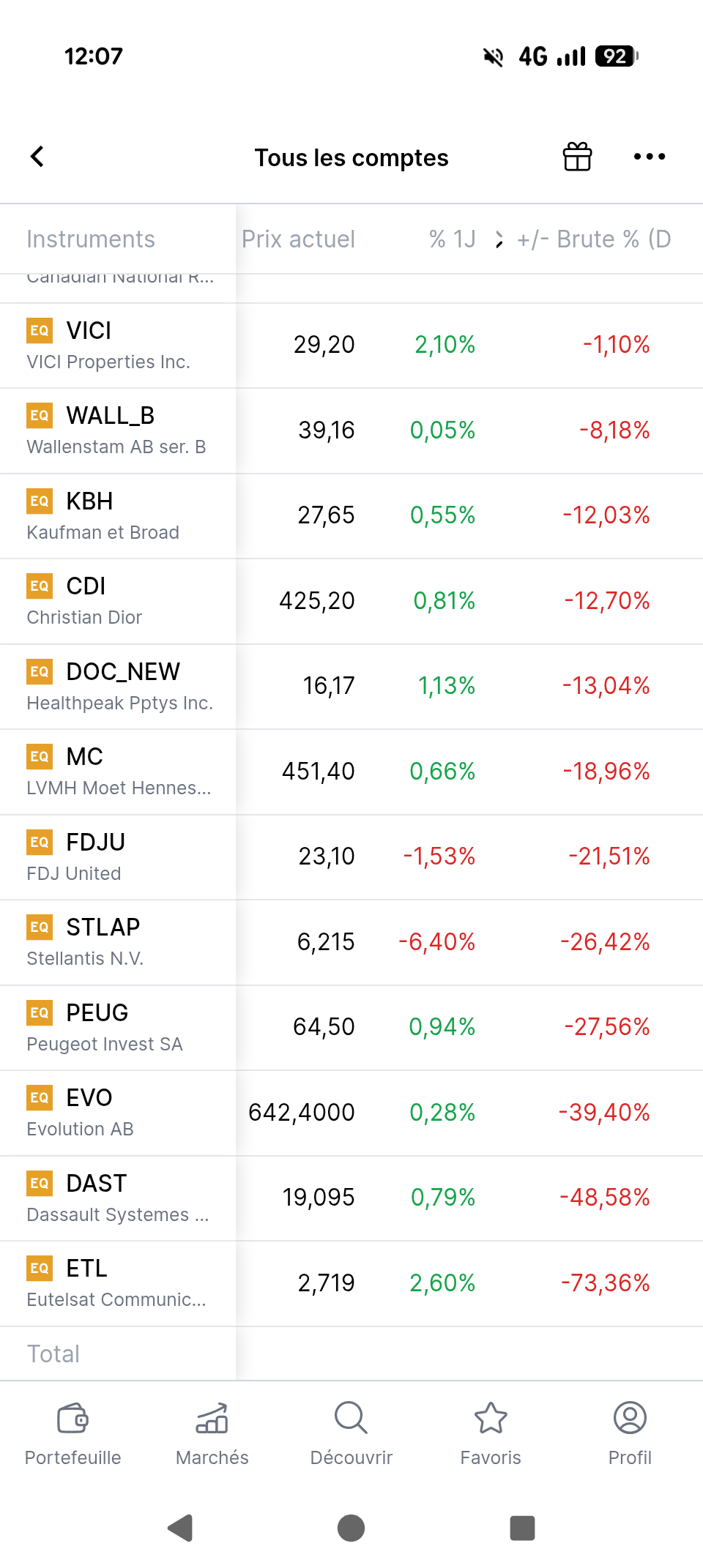Image resolution: width=703 pixels, height=1568 pixels.
Task: Sort by the Prix actuel column header
Action: click(298, 239)
